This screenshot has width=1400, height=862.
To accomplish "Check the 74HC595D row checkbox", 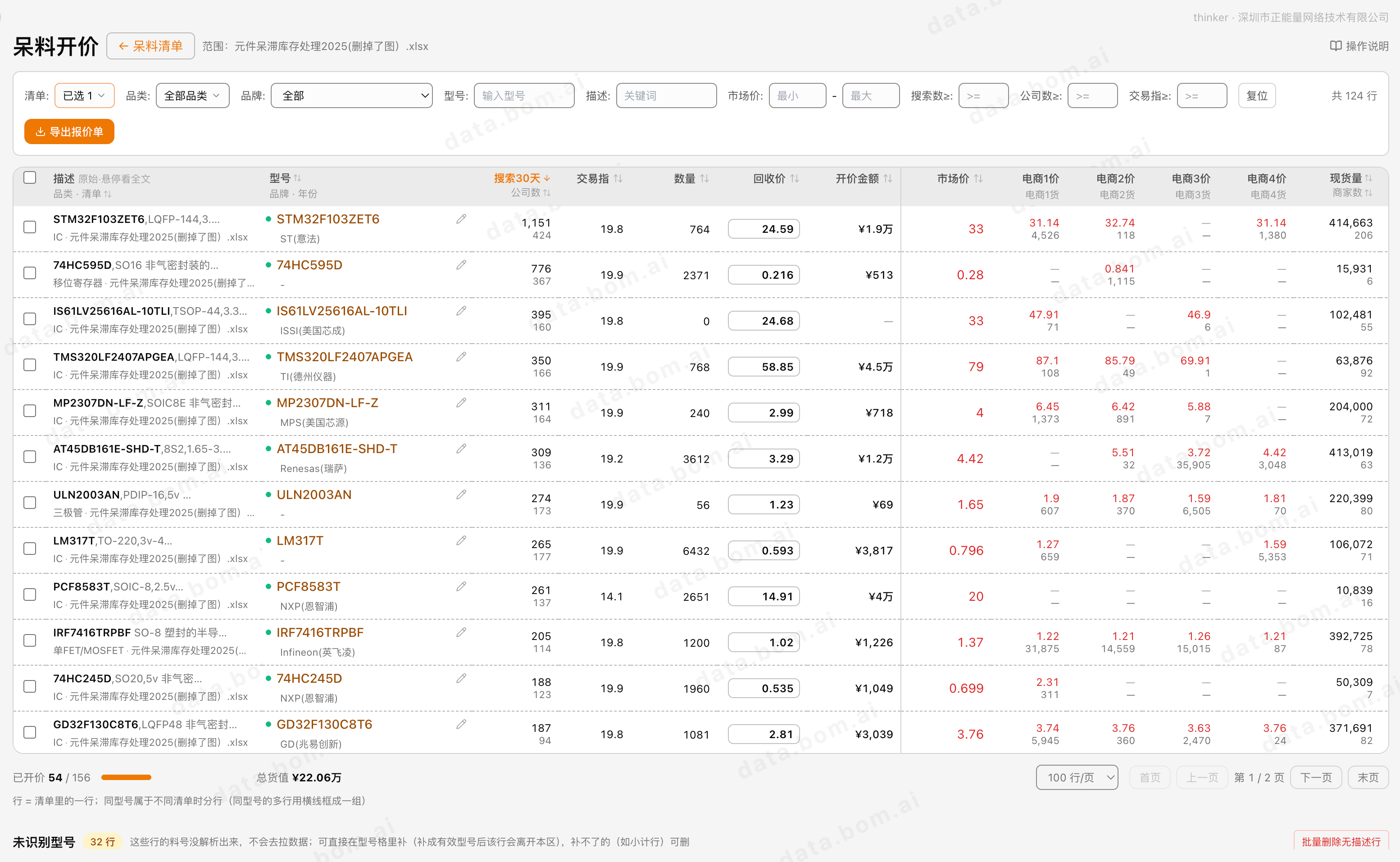I will [30, 273].
